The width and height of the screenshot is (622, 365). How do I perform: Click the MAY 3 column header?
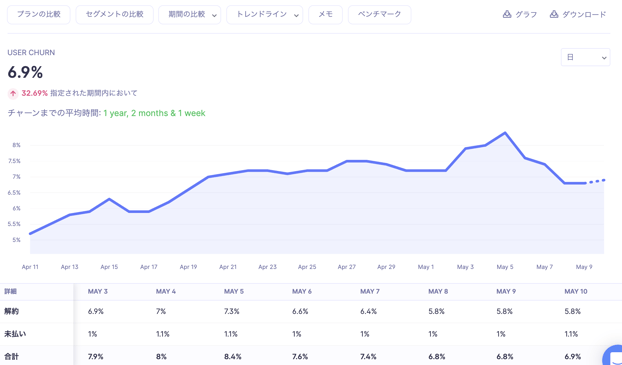coord(98,292)
